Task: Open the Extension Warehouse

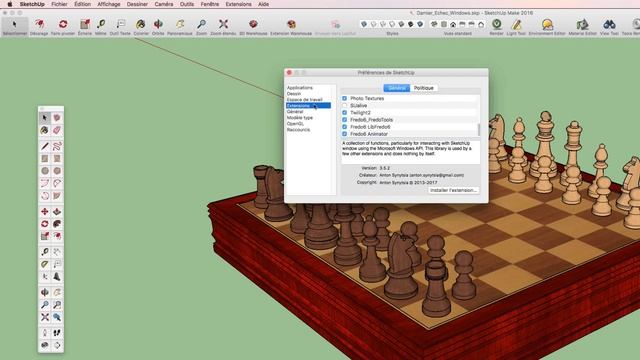Action: 291,27
